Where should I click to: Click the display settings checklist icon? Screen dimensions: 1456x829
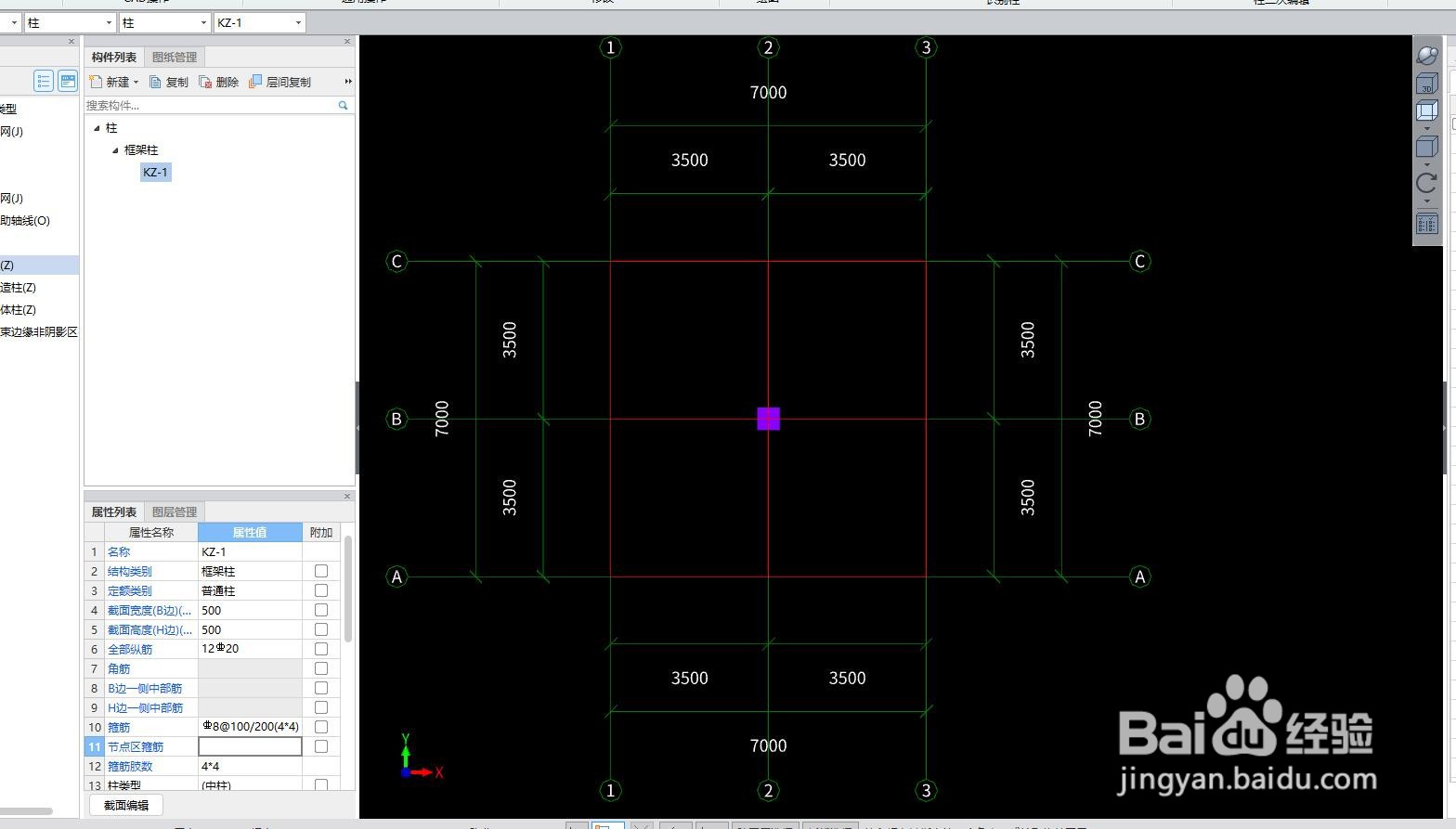coord(1426,224)
